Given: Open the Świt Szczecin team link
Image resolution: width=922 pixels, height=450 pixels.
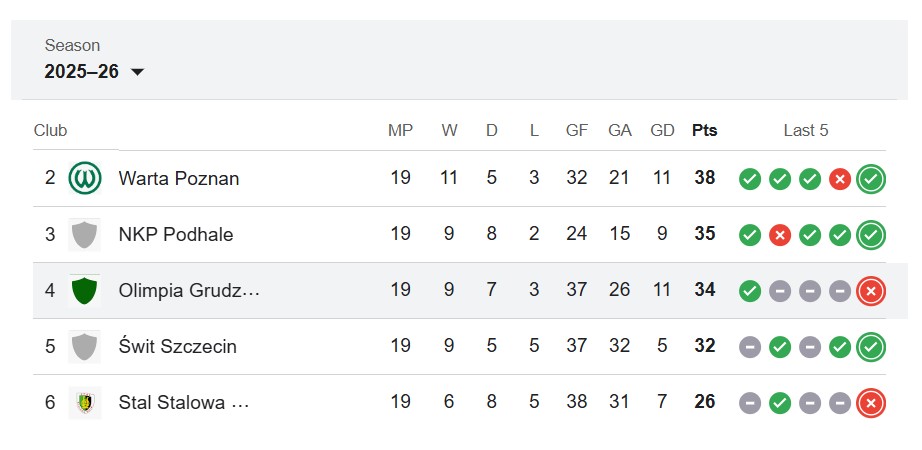Looking at the screenshot, I should (178, 346).
